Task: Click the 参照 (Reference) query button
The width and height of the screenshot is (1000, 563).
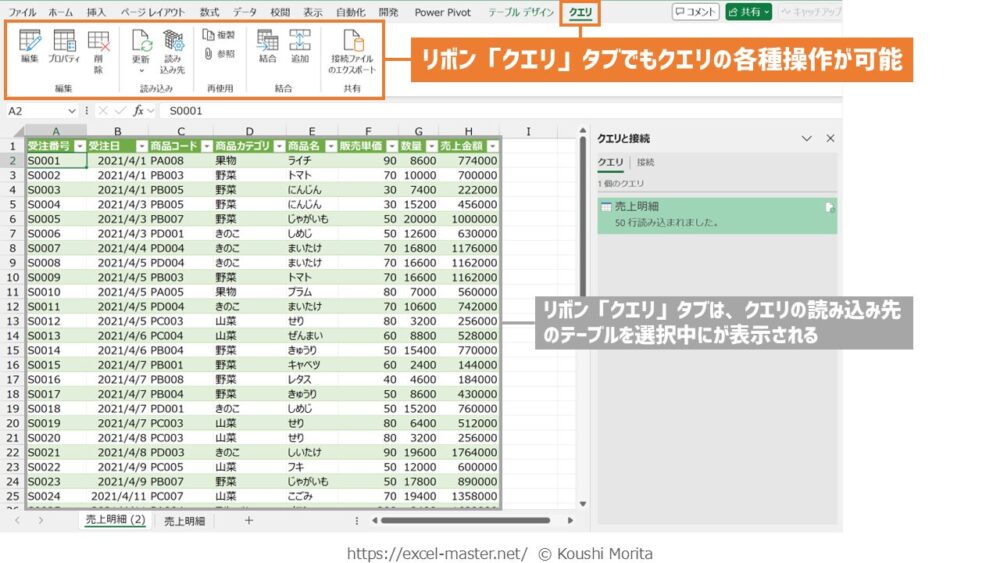Action: click(218, 54)
